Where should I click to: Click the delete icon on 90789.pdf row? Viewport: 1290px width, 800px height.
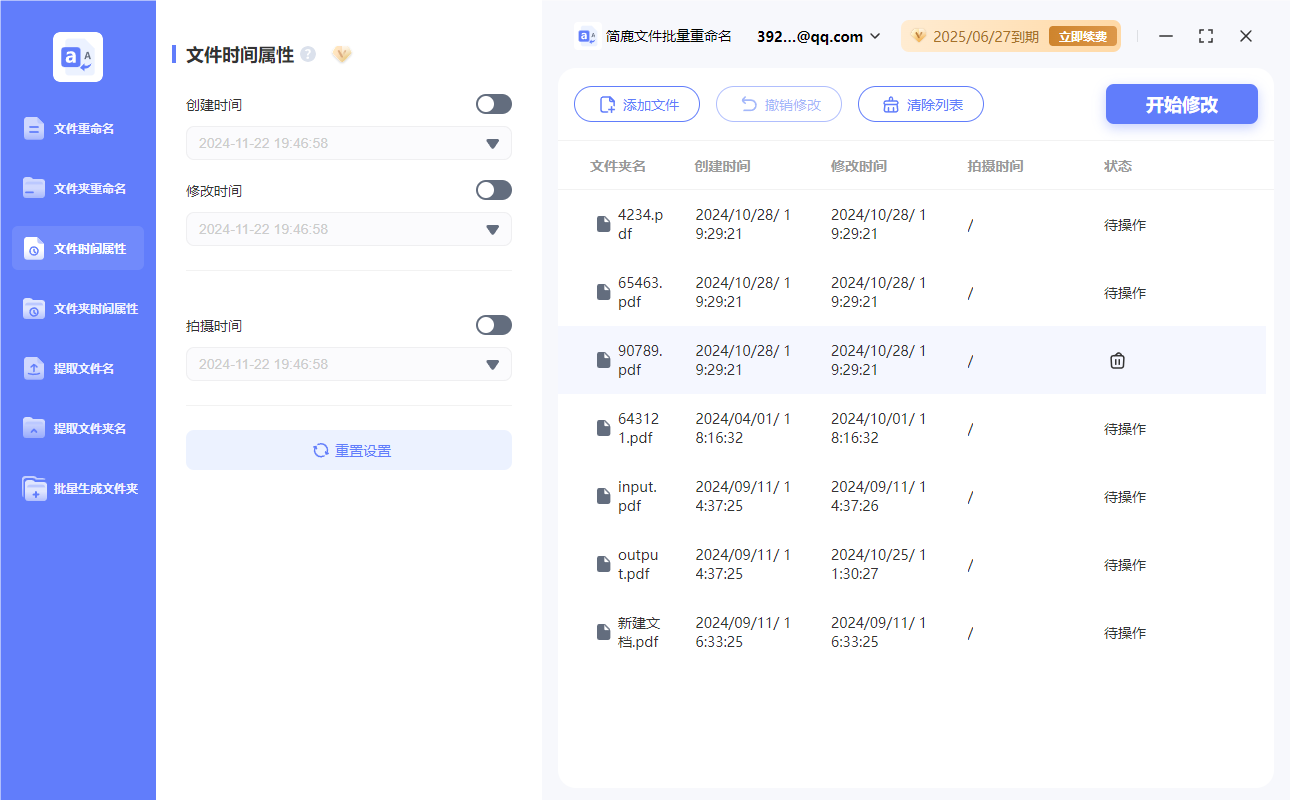1117,360
